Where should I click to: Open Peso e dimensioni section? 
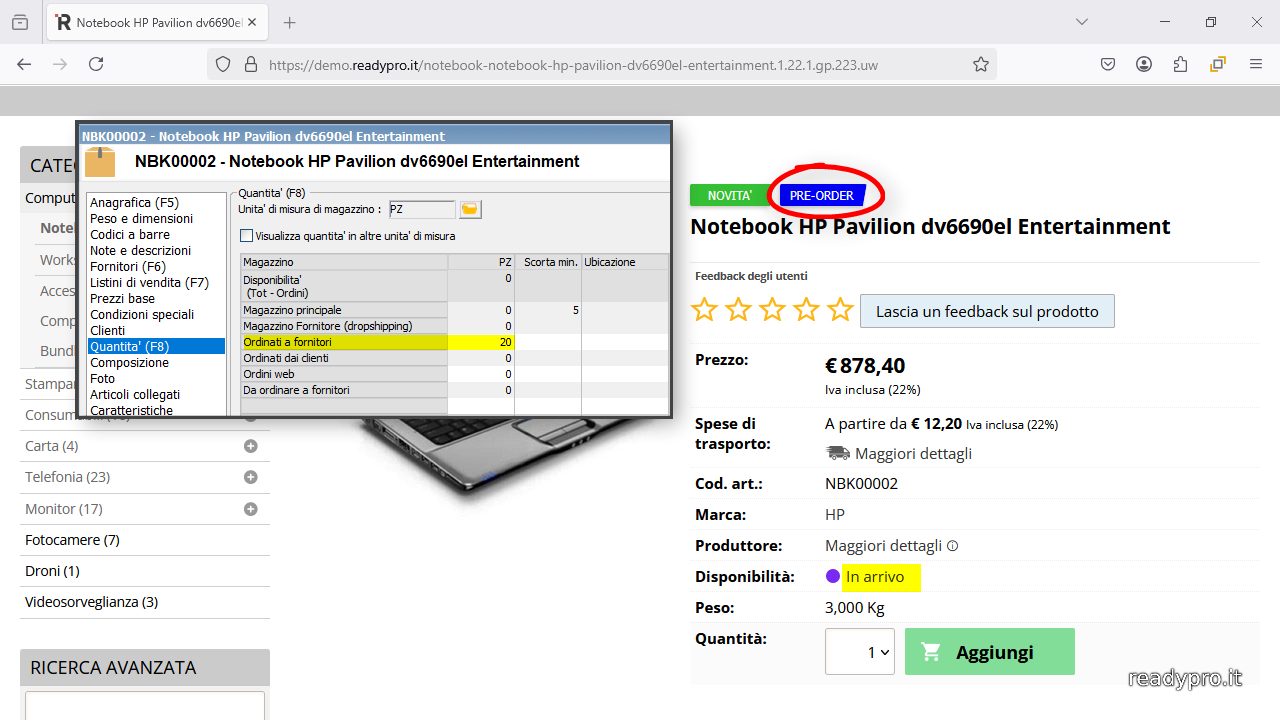[x=141, y=218]
